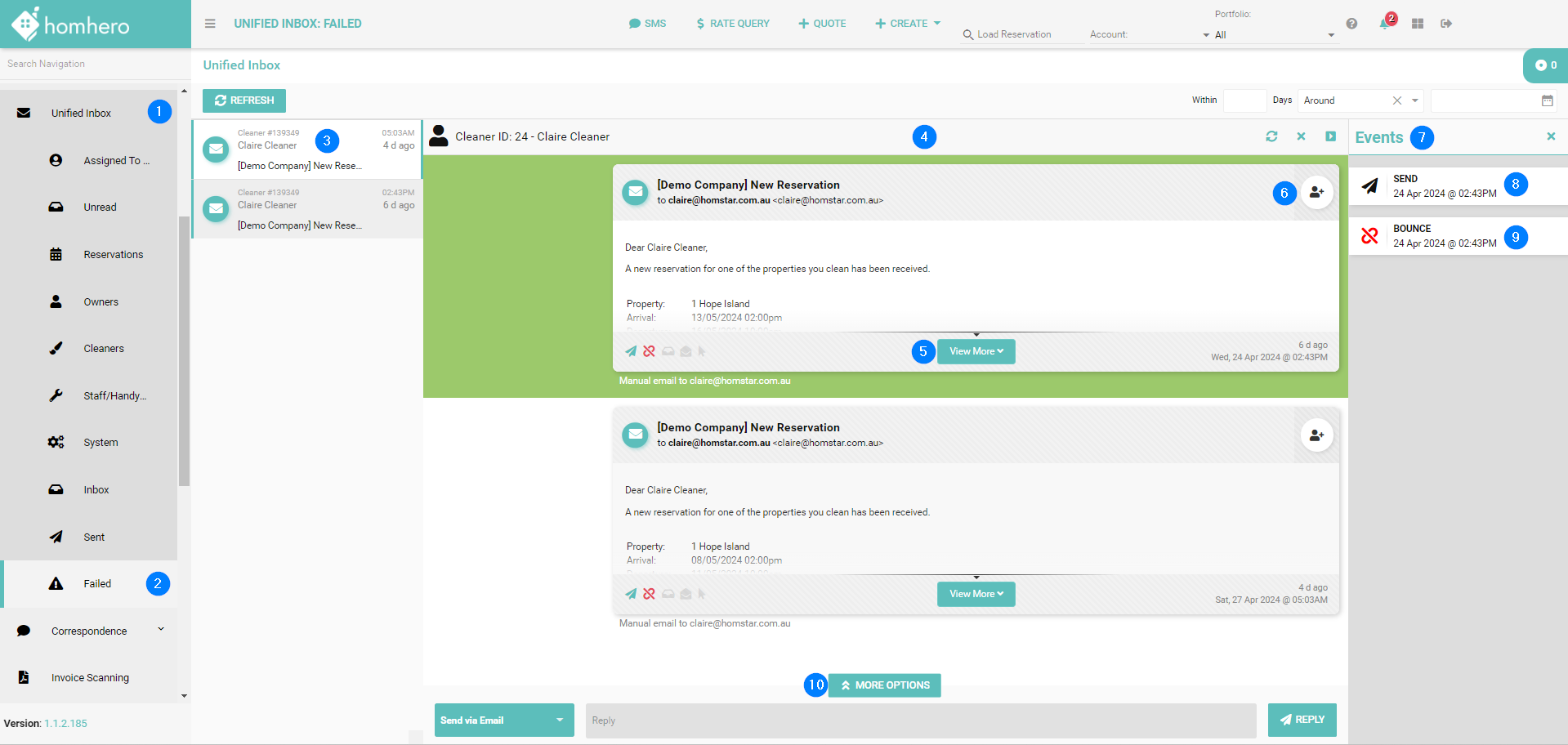Click the logout icon in top bar
Screen dimensions: 1568x745
click(x=1446, y=24)
